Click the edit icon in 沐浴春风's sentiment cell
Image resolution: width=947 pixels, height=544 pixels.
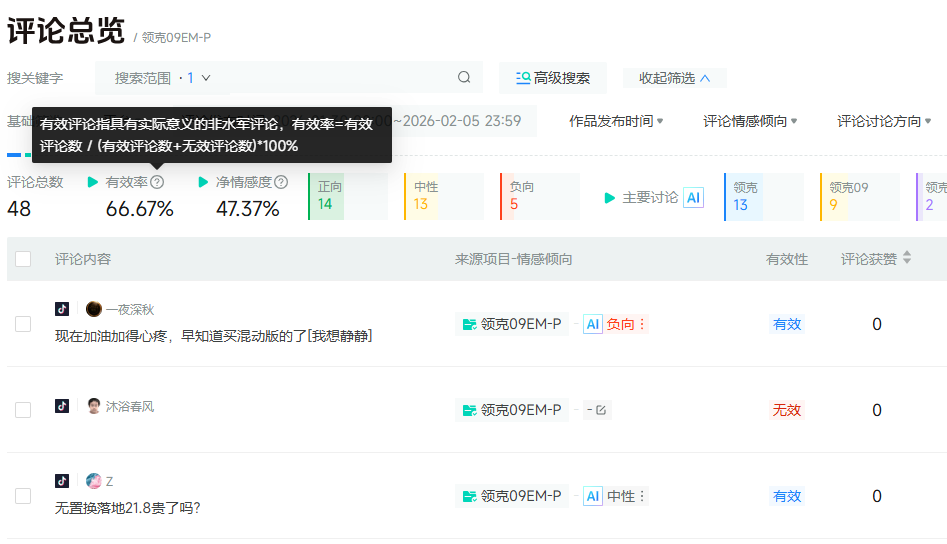click(x=602, y=410)
